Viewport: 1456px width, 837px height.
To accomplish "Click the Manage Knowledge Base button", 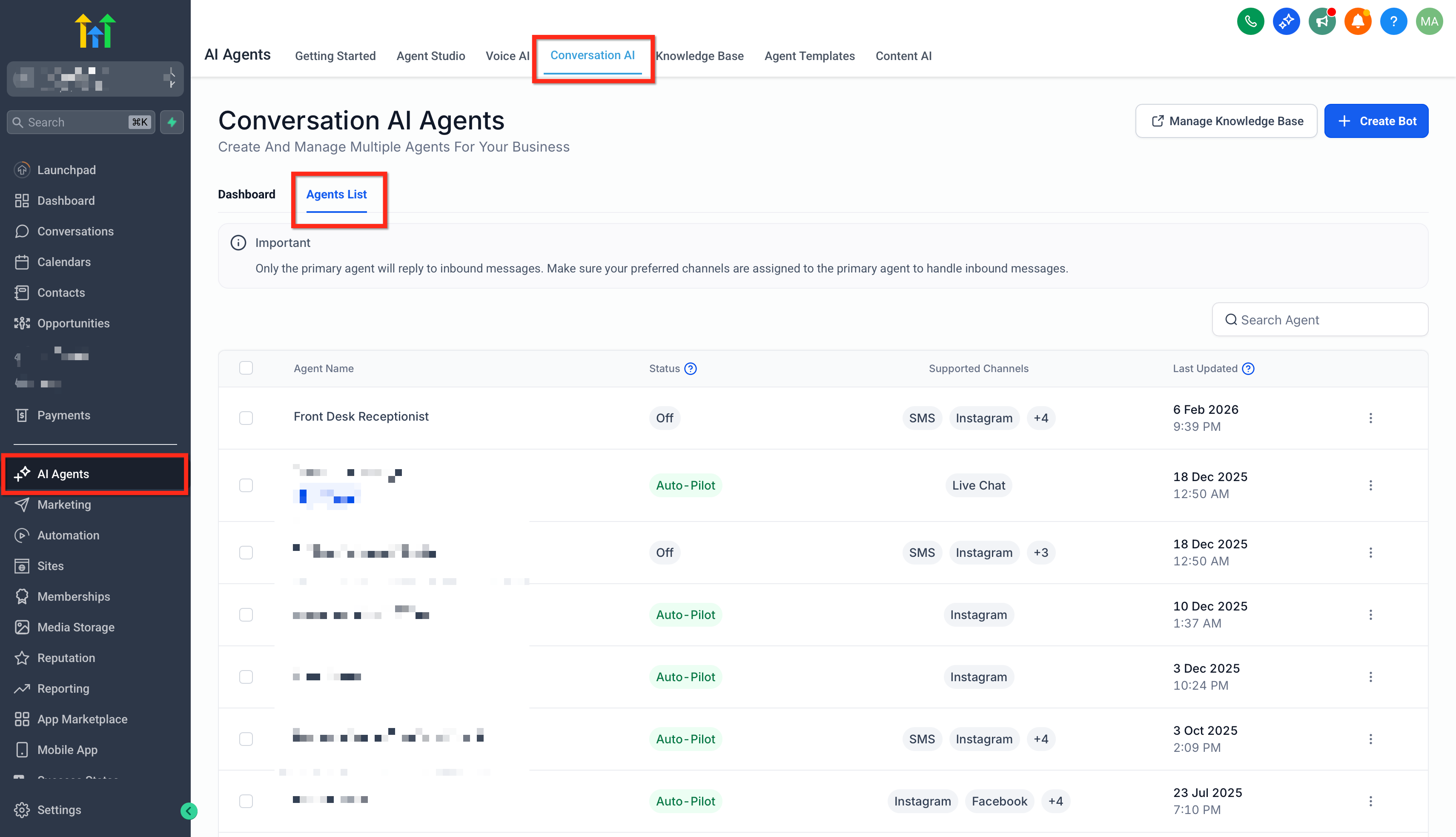I will [1226, 121].
